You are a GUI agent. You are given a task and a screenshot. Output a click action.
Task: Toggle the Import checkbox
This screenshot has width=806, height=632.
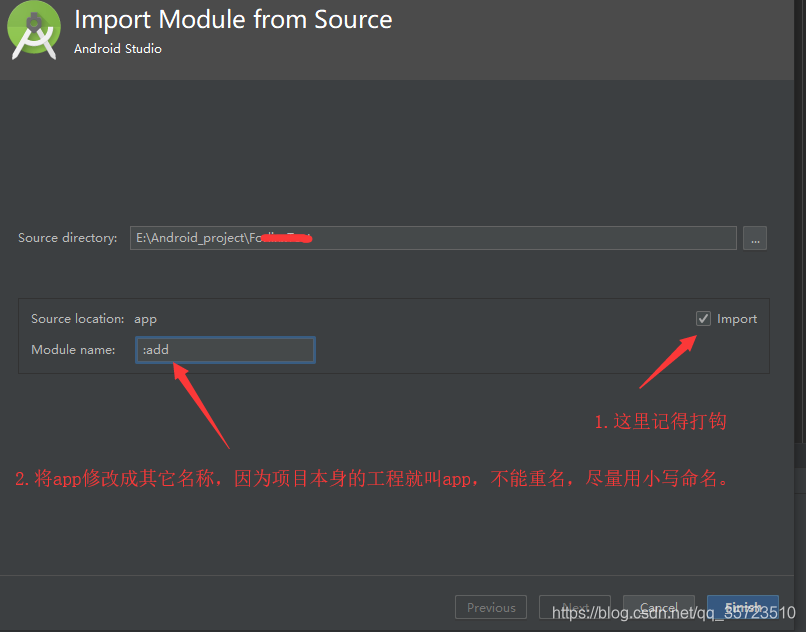[x=703, y=319]
